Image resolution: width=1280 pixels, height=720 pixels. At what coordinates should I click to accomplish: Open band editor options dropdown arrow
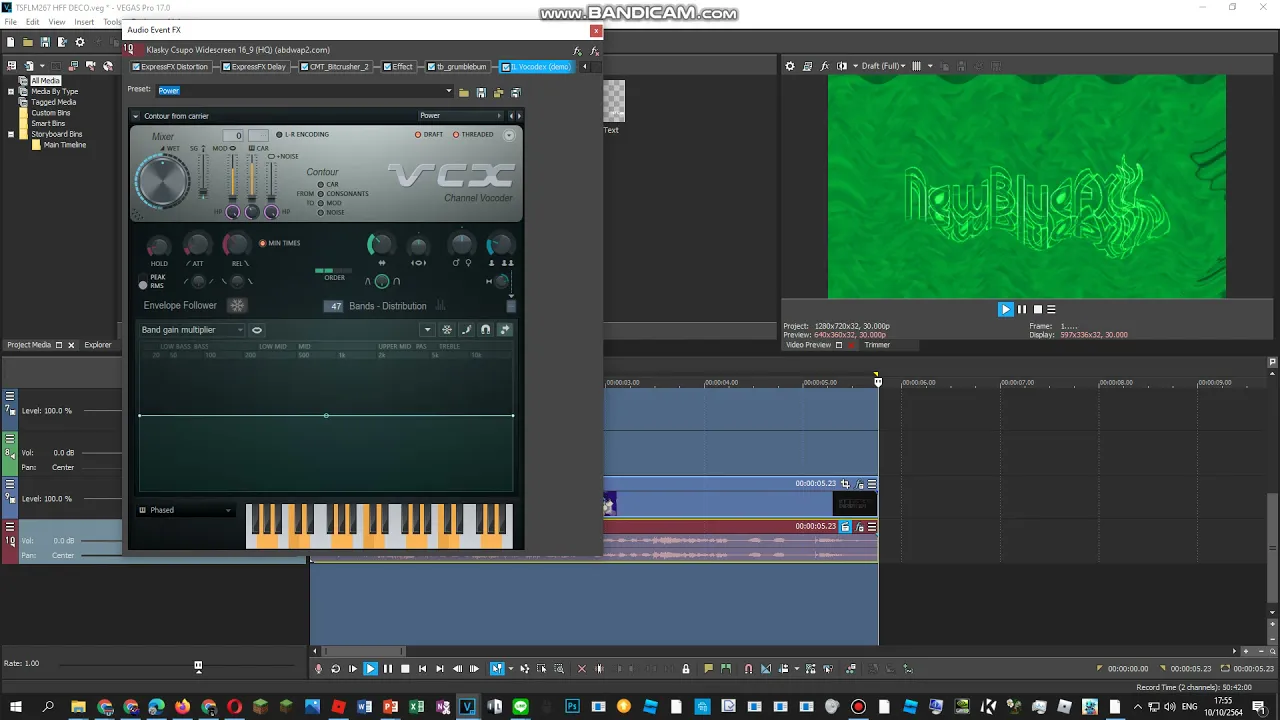tap(427, 330)
